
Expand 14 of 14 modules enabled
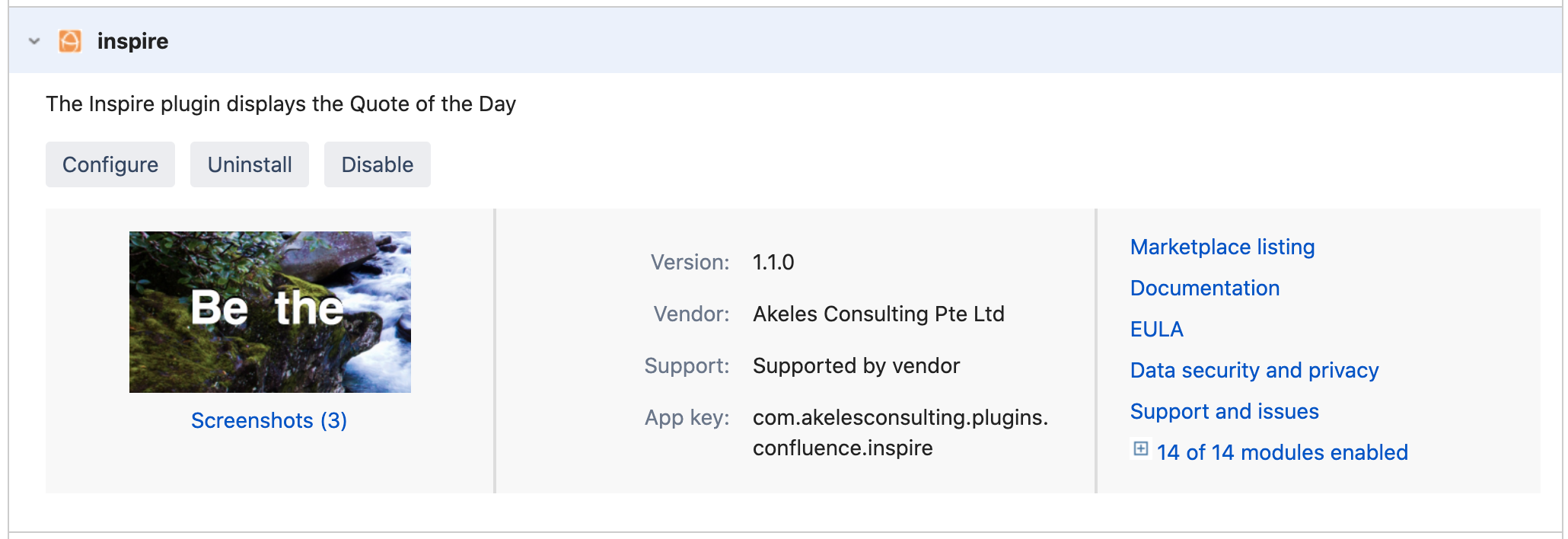point(1281,451)
